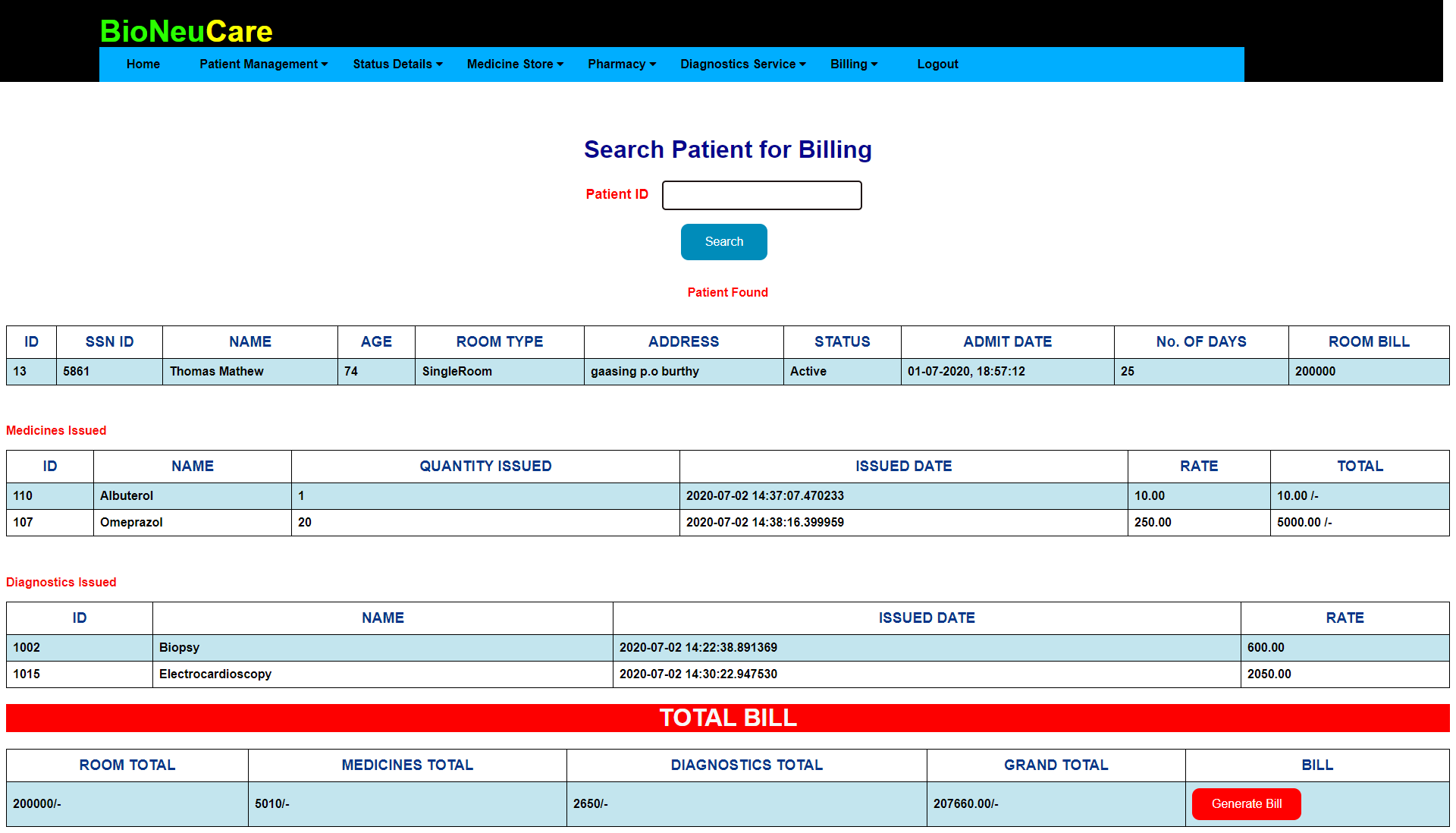Open the Status Details menu
Image resolution: width=1456 pixels, height=833 pixels.
pos(397,64)
